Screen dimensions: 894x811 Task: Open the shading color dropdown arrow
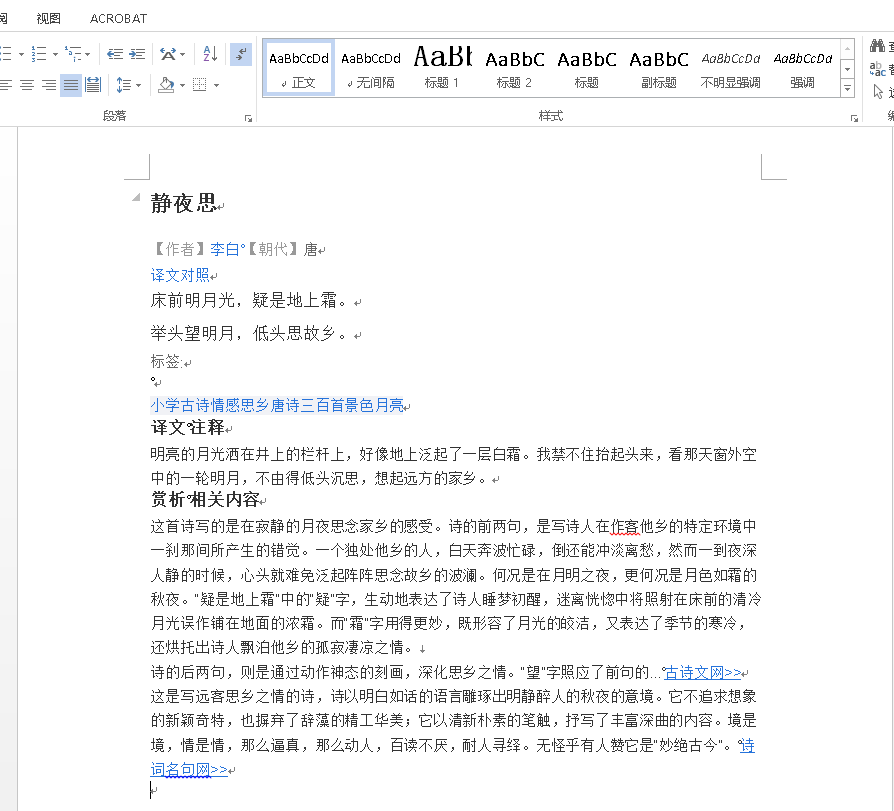tap(182, 86)
